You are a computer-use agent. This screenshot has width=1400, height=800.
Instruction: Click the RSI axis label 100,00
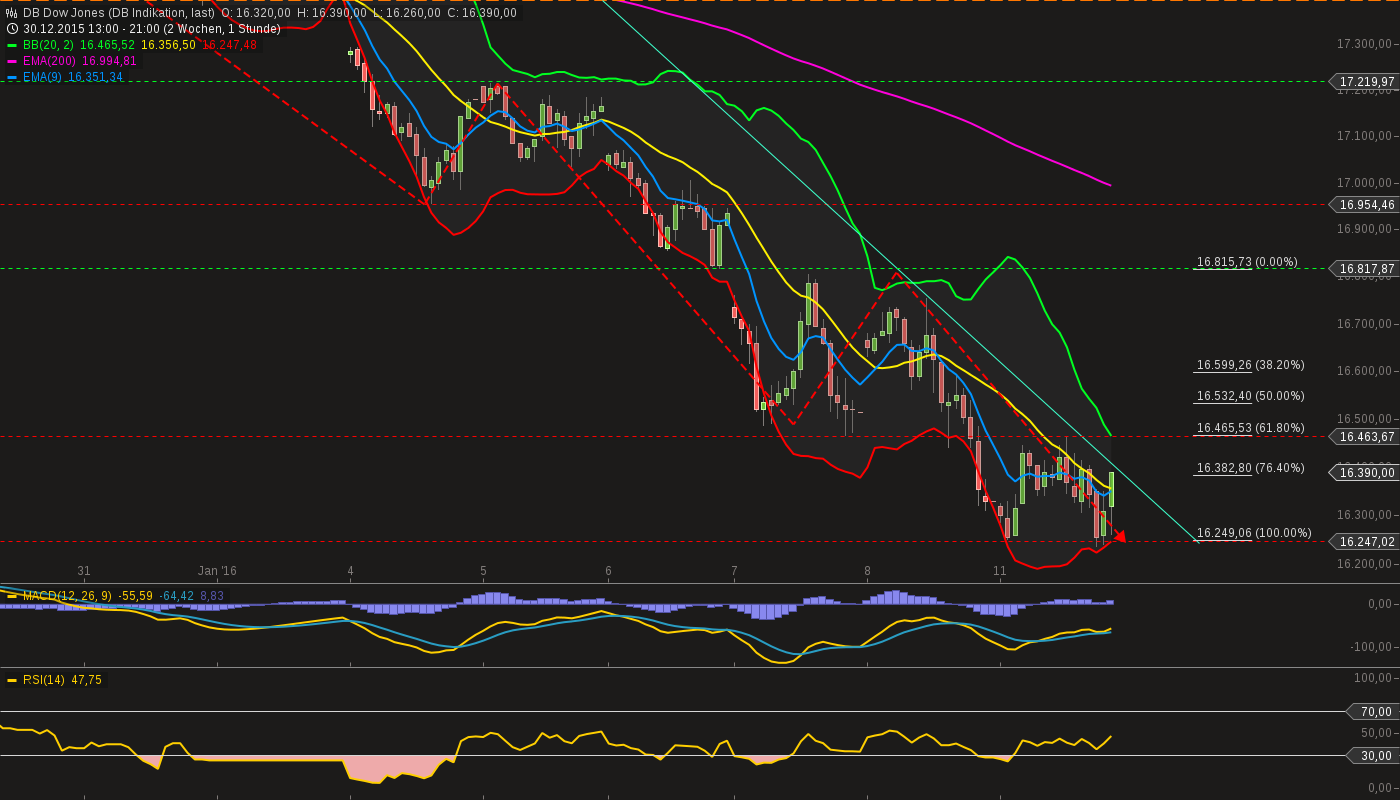coord(1374,678)
